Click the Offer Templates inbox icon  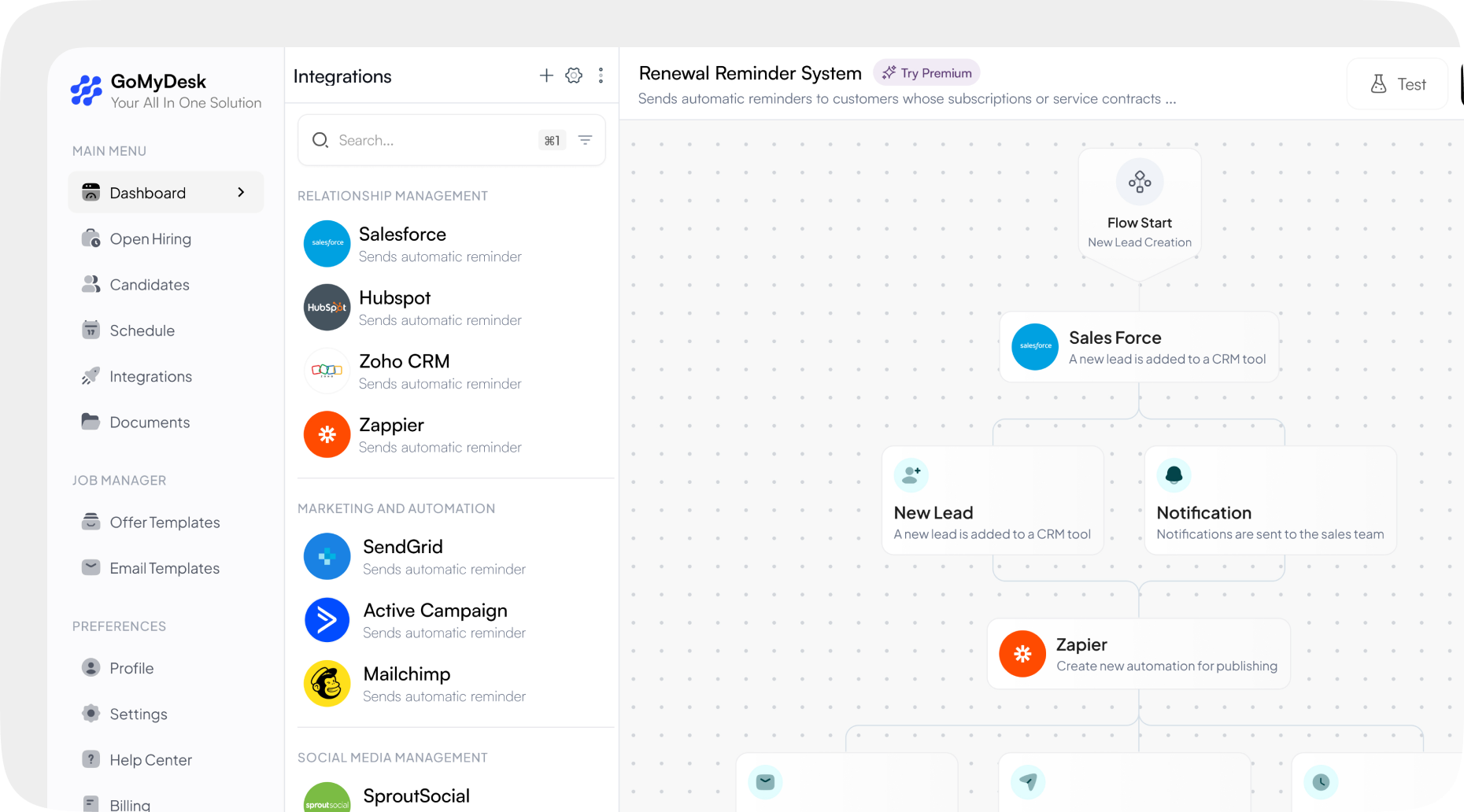point(91,522)
